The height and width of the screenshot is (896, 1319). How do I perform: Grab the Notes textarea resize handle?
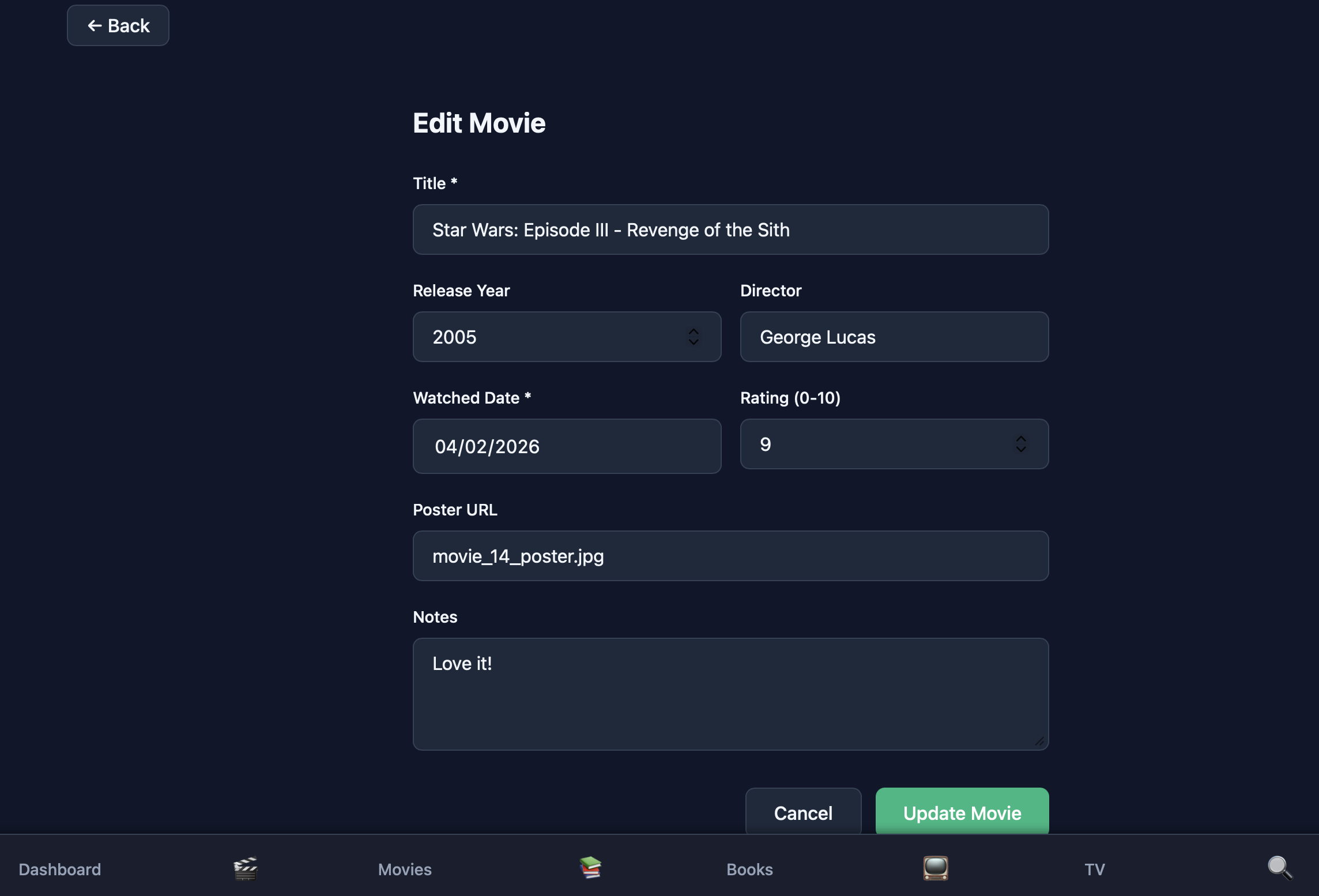coord(1039,741)
